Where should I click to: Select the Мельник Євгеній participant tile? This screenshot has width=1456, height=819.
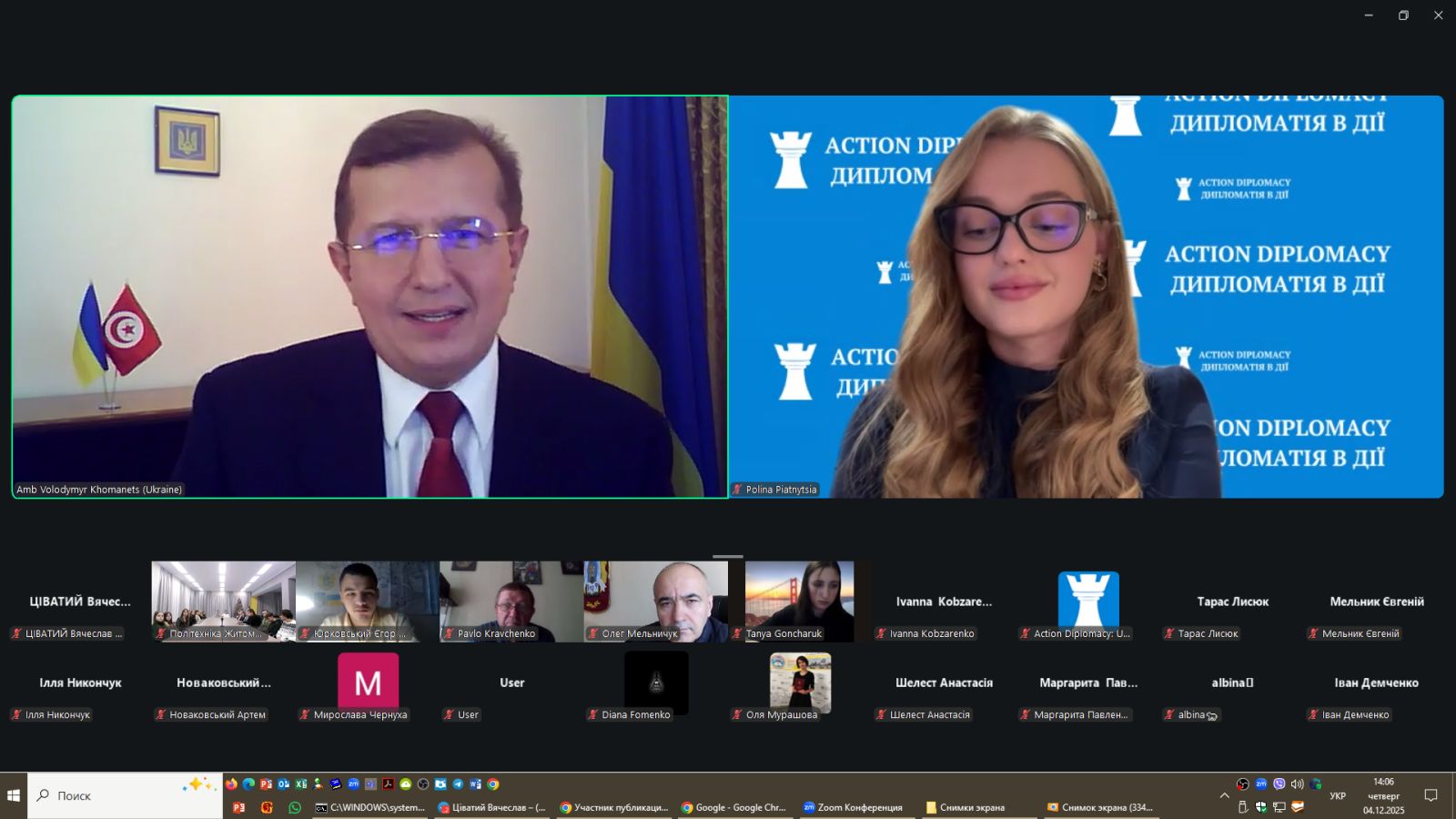(1376, 602)
